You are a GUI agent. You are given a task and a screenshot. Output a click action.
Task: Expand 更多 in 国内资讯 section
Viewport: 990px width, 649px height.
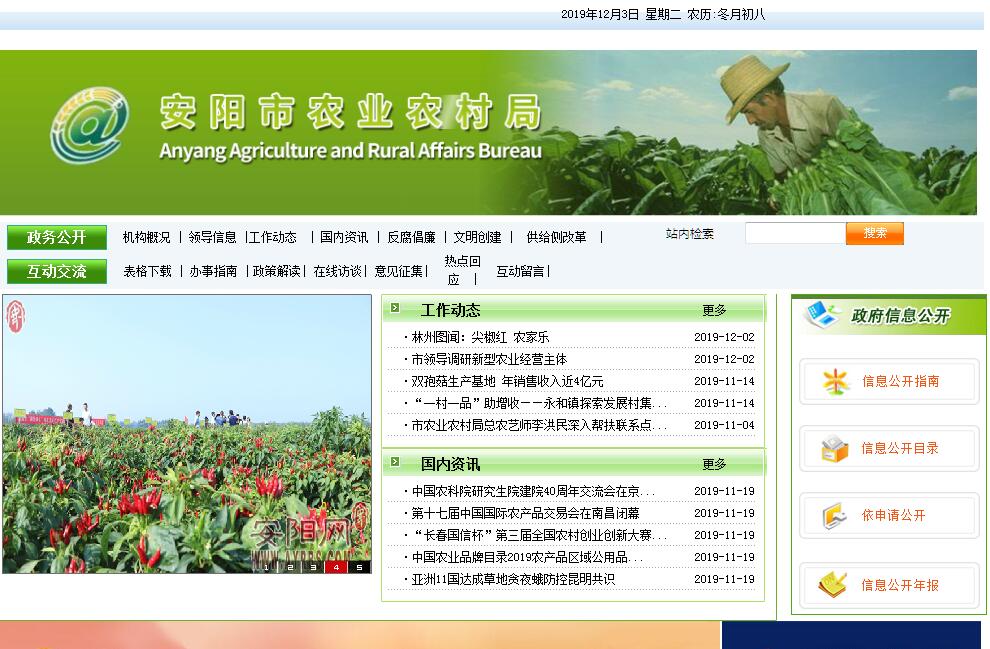click(714, 465)
